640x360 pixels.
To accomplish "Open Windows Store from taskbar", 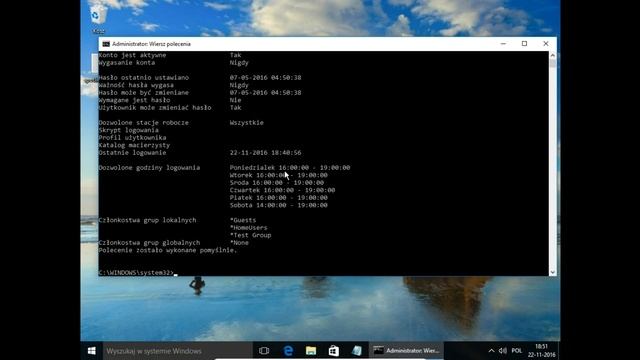I will (334, 351).
